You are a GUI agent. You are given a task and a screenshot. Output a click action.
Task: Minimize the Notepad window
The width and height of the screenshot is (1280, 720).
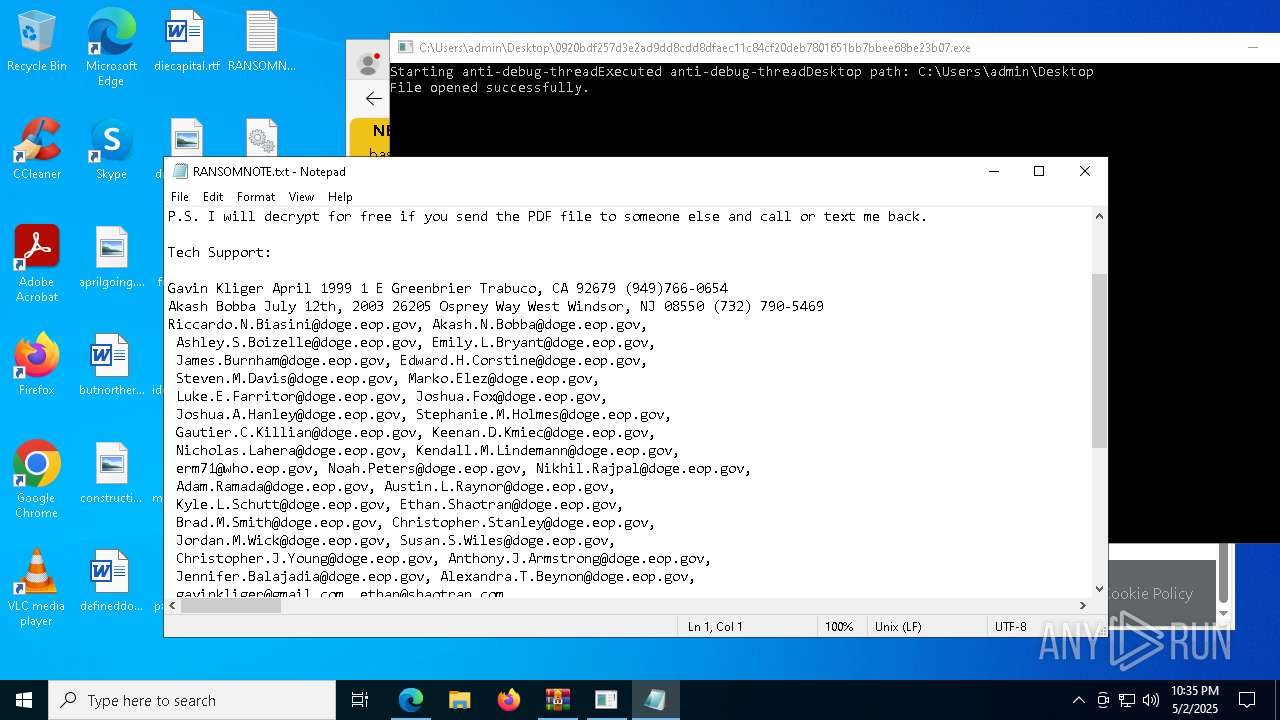pos(994,171)
